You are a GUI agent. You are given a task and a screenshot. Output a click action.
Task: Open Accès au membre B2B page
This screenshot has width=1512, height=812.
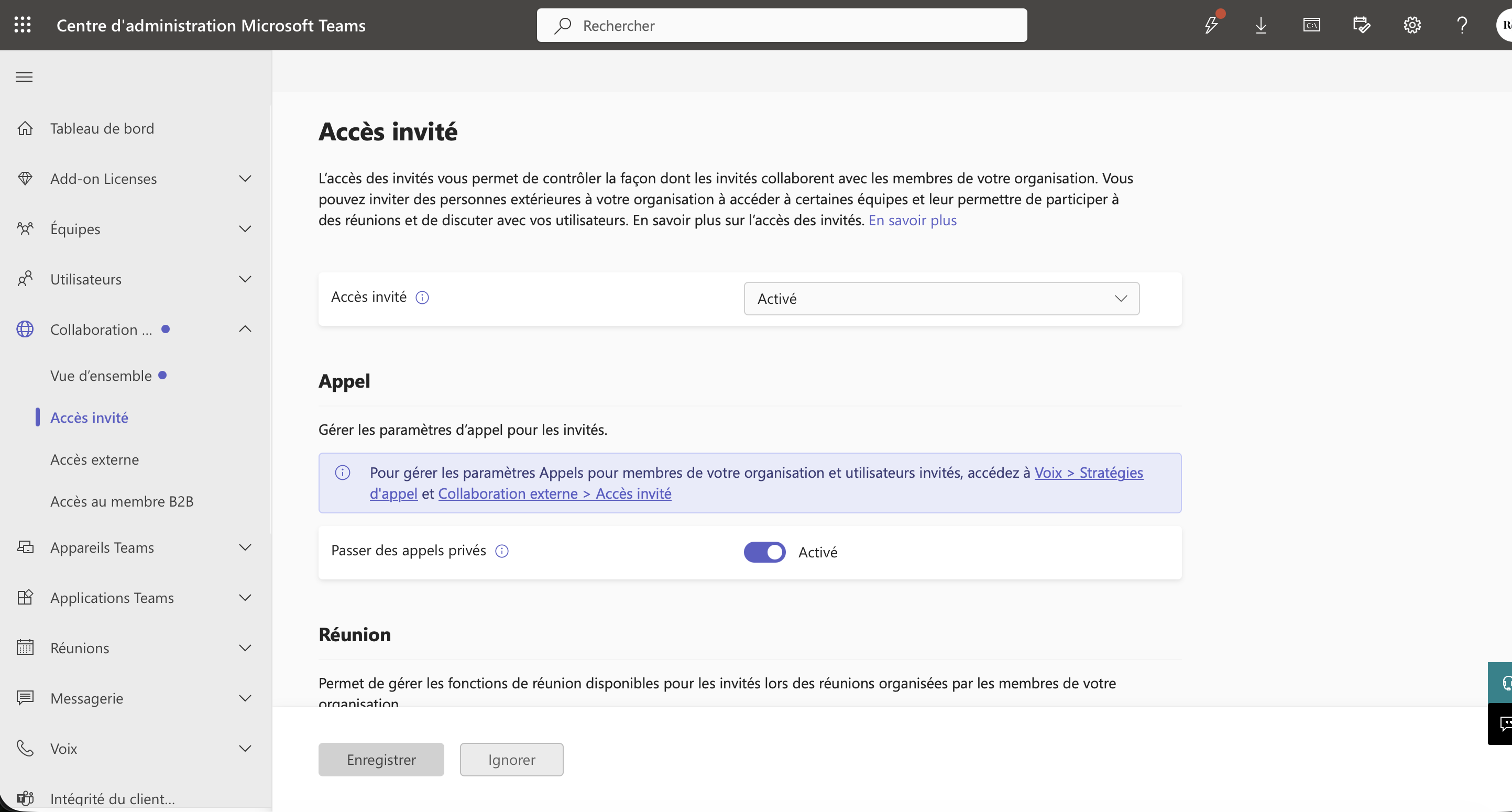click(x=122, y=501)
